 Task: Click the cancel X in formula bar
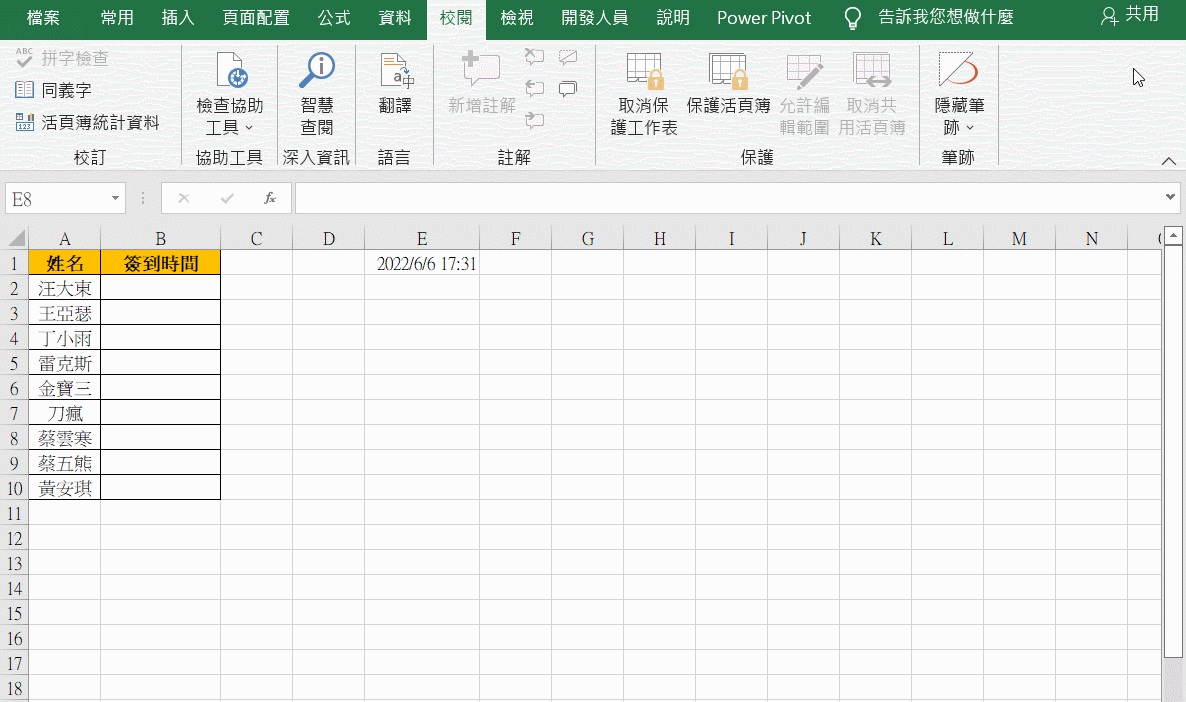tap(184, 198)
